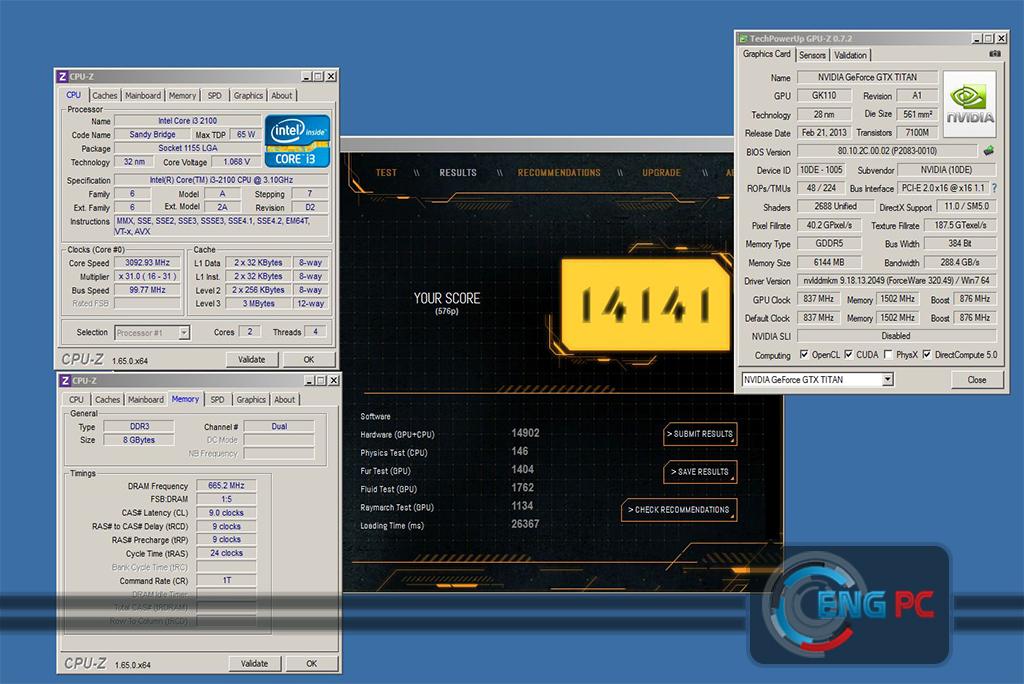Open the NVIDIA GeForce GTX TITAN device dropdown
The height and width of the screenshot is (684, 1024).
887,380
